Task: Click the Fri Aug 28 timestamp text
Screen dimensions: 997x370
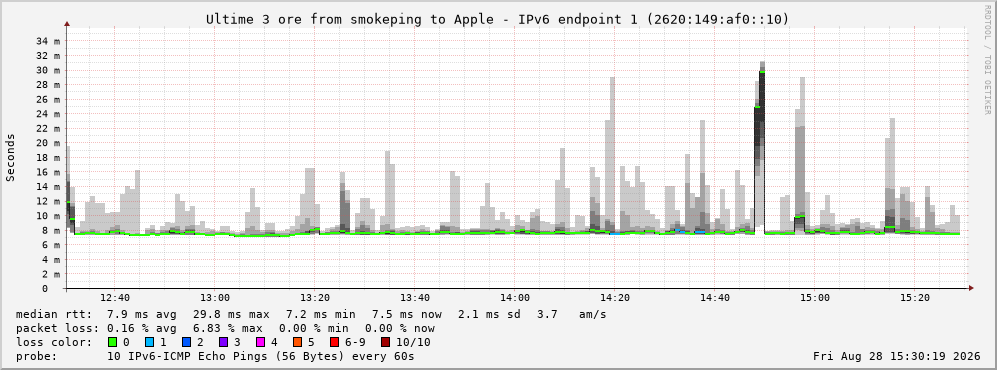Action: pyautogui.click(x=897, y=356)
